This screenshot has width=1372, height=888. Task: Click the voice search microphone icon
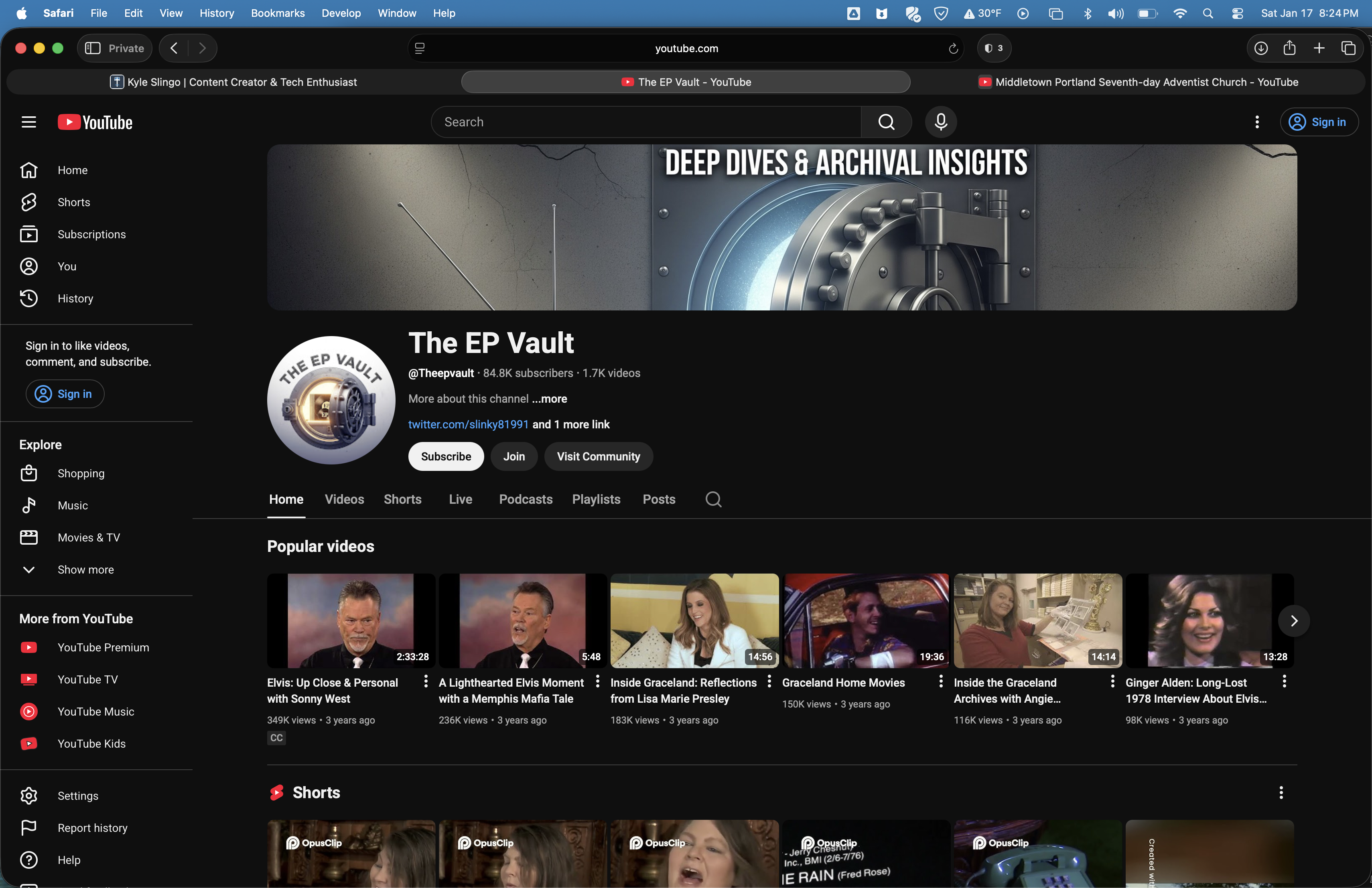[941, 122]
